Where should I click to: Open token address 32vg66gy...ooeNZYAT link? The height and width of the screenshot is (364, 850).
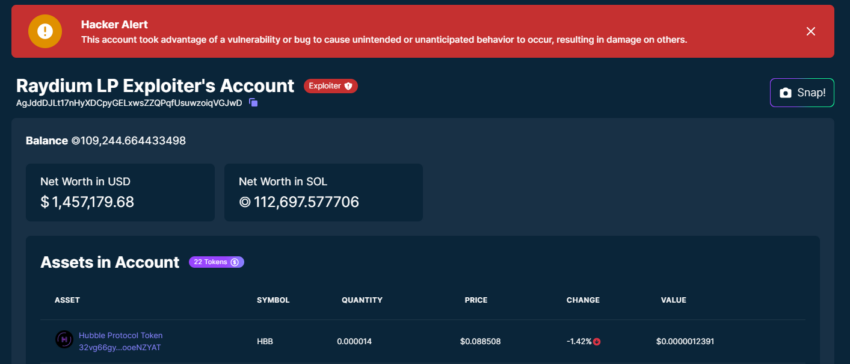click(x=120, y=347)
